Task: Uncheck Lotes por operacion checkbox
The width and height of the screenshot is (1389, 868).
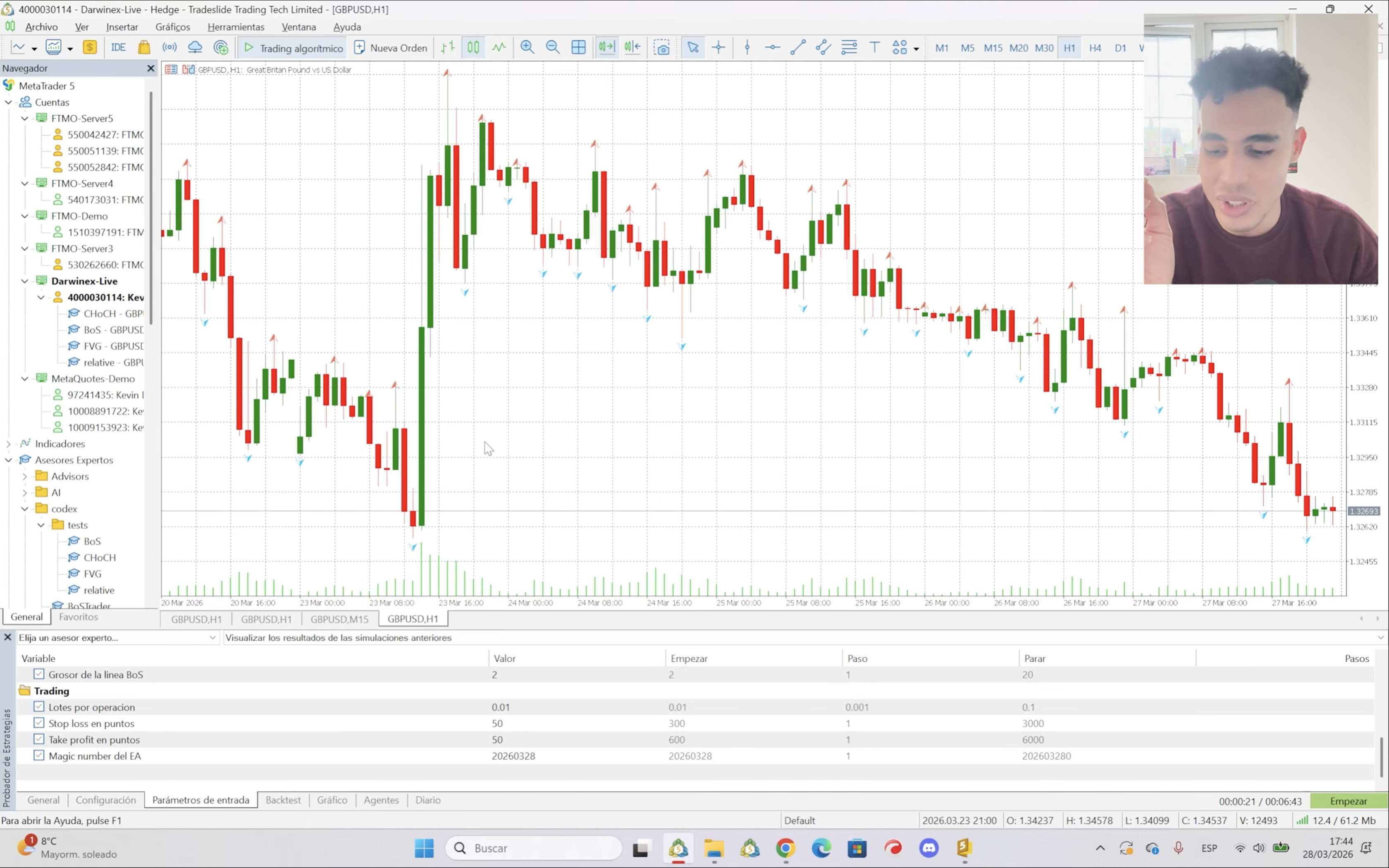Action: tap(39, 707)
